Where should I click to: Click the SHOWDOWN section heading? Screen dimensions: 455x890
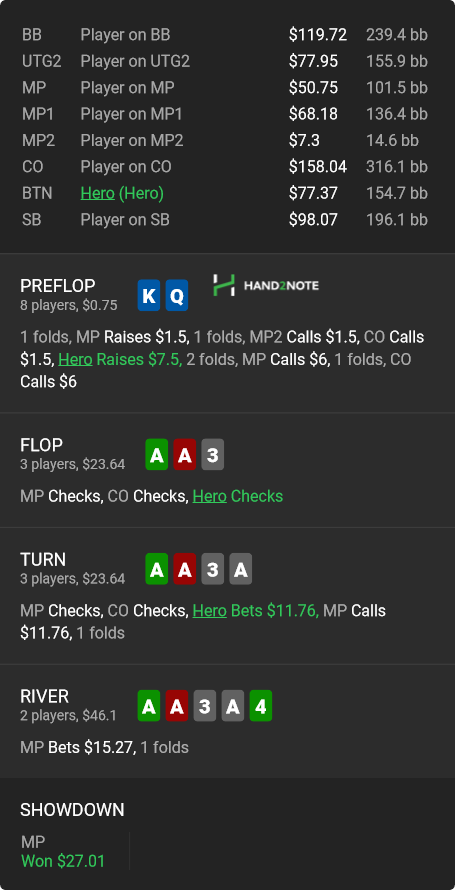pyautogui.click(x=72, y=810)
